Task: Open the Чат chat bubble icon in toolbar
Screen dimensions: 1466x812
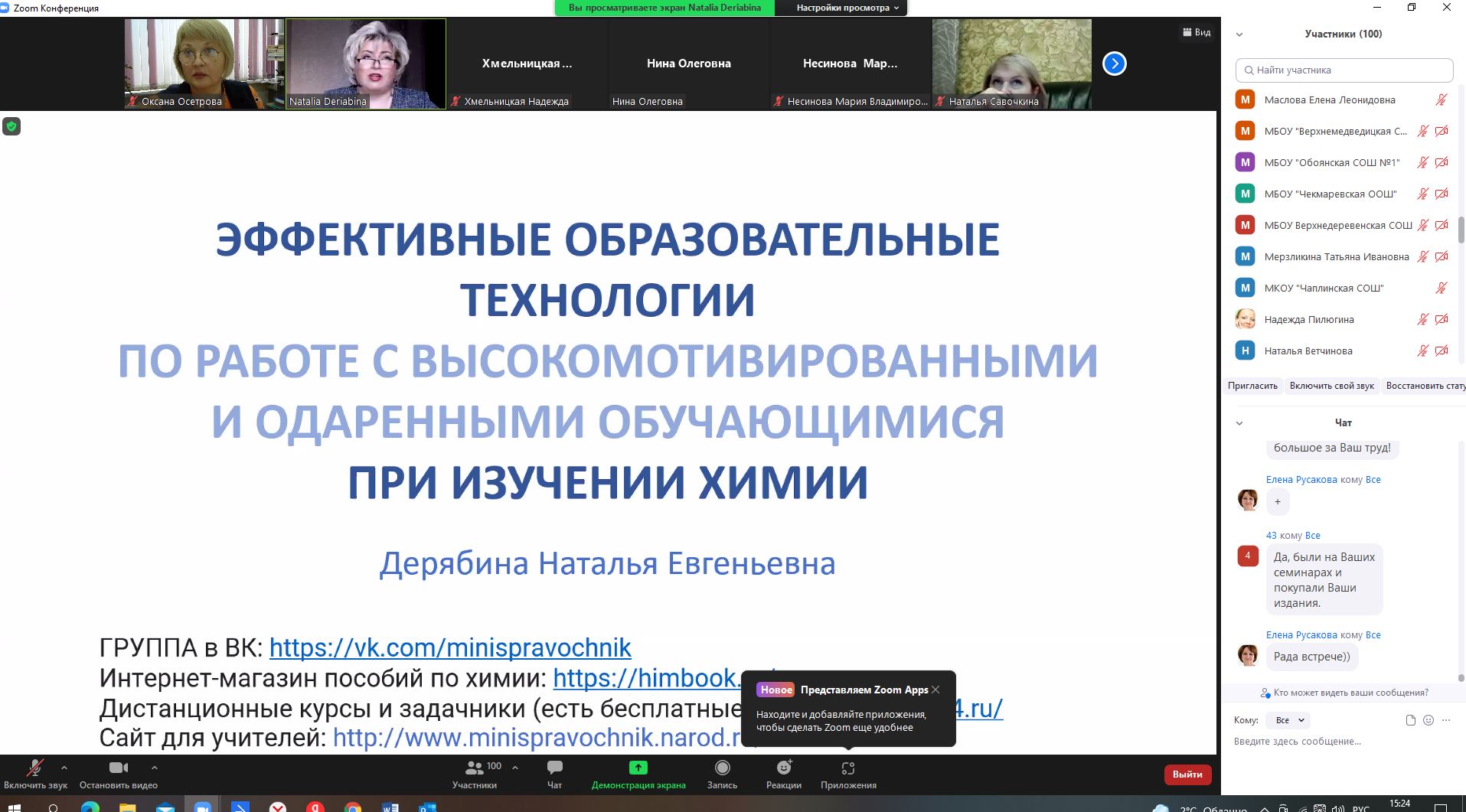Action: point(555,768)
